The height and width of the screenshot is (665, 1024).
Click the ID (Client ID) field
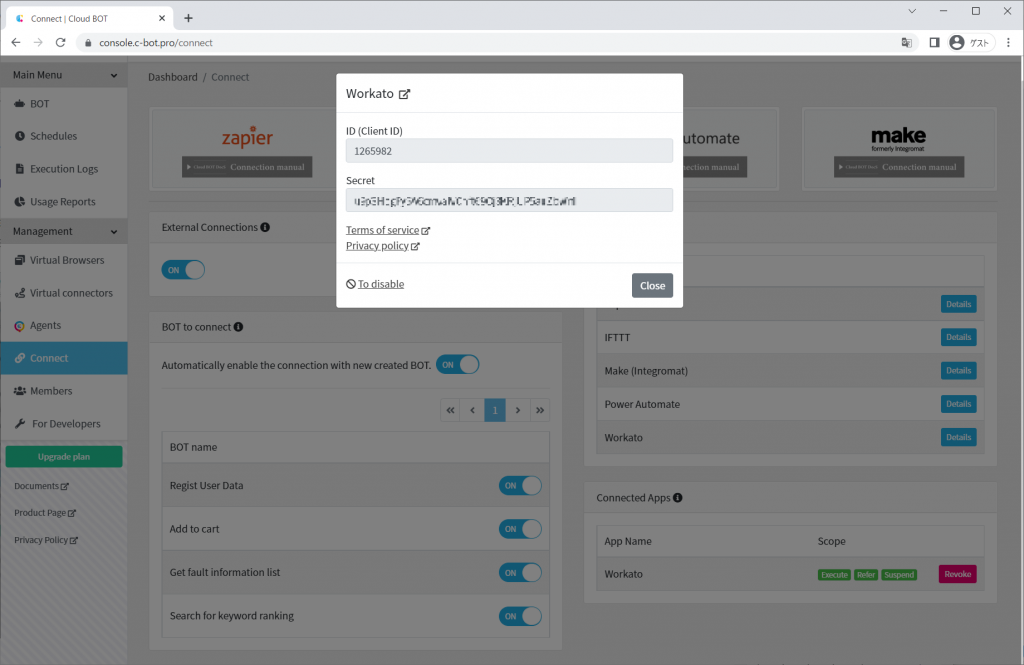click(x=509, y=151)
